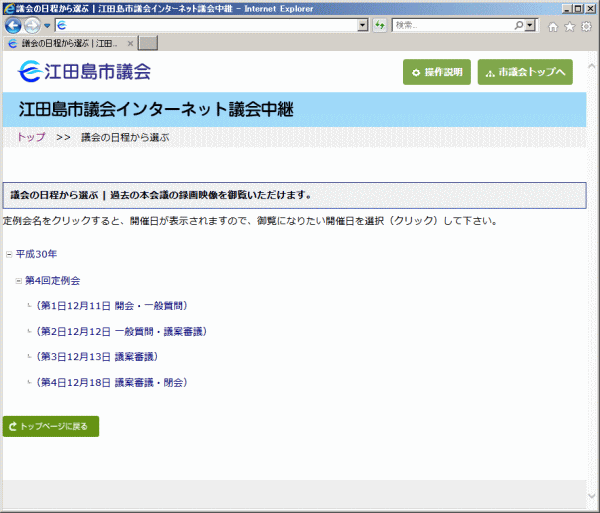Click the 議会の日程から選ぶ breadcrumb text
The width and height of the screenshot is (600, 513).
[125, 137]
